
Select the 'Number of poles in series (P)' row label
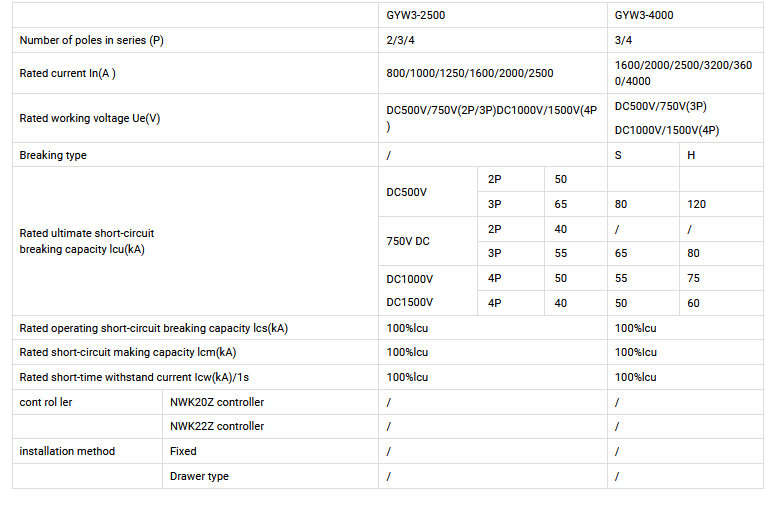(90, 40)
